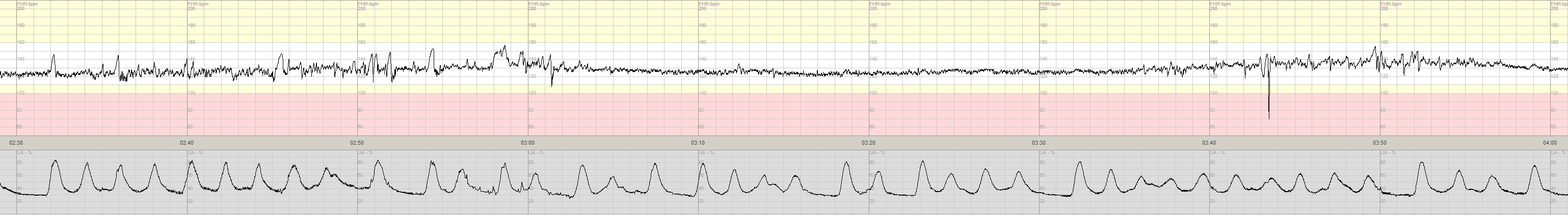The image size is (1568, 216).
Task: Pick the 03:30 time label
Action: (x=1039, y=143)
